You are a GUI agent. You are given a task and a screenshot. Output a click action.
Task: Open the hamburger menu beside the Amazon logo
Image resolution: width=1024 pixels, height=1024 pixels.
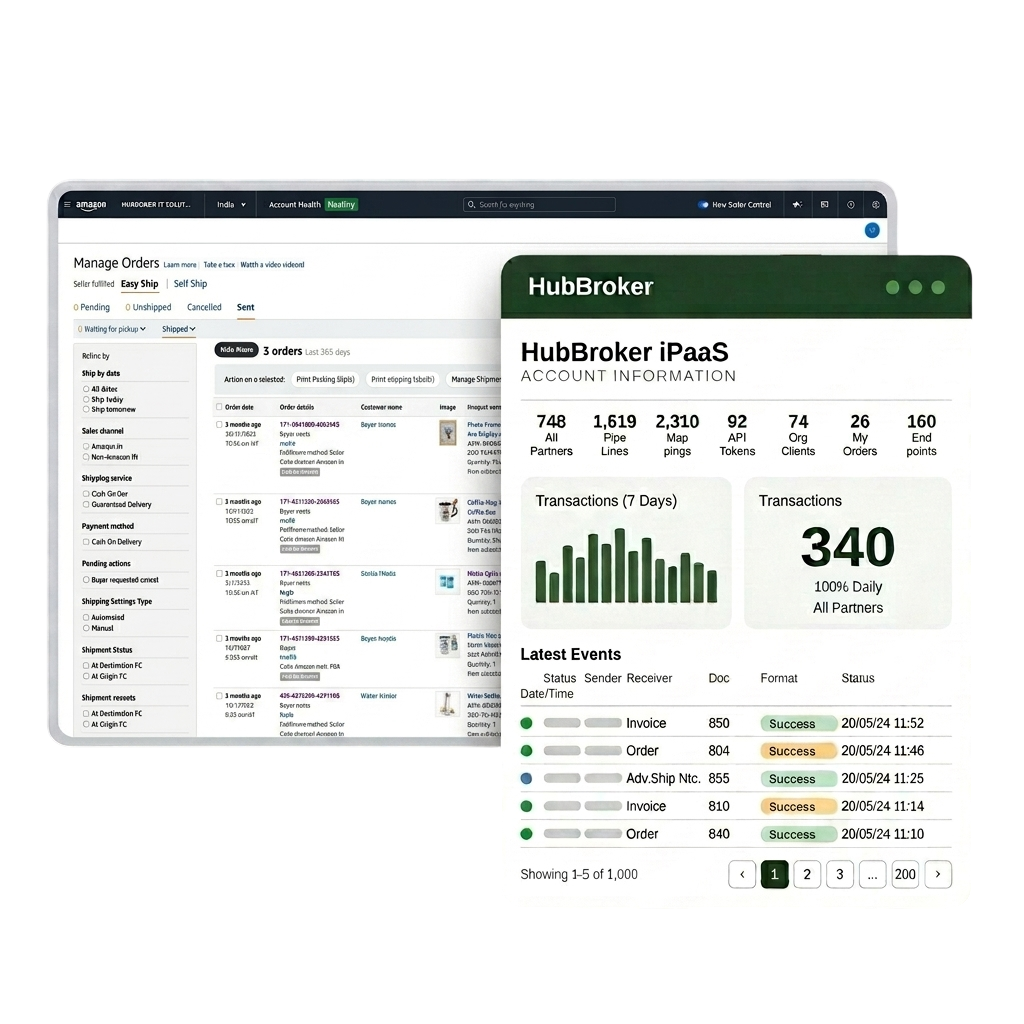pos(67,204)
